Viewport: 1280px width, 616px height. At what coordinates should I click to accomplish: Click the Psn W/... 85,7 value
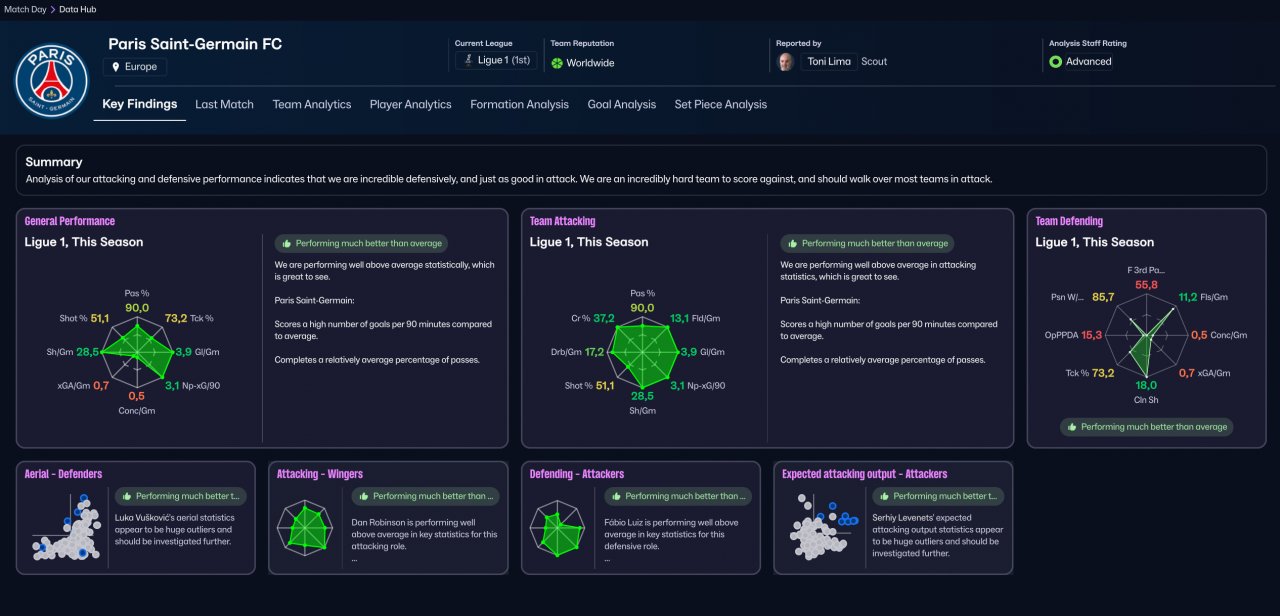click(1103, 297)
